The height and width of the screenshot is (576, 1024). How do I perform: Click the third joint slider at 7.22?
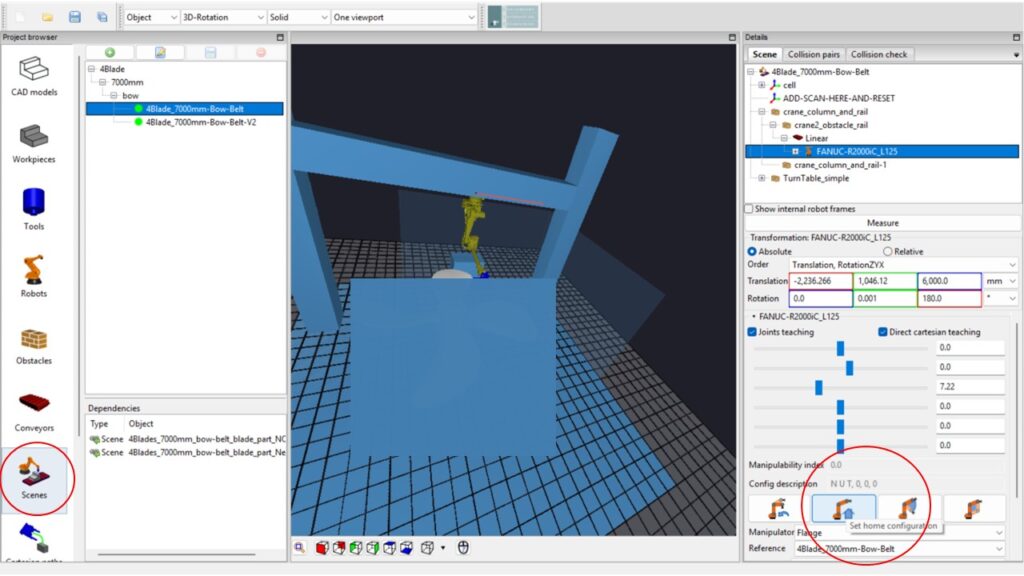tap(819, 387)
